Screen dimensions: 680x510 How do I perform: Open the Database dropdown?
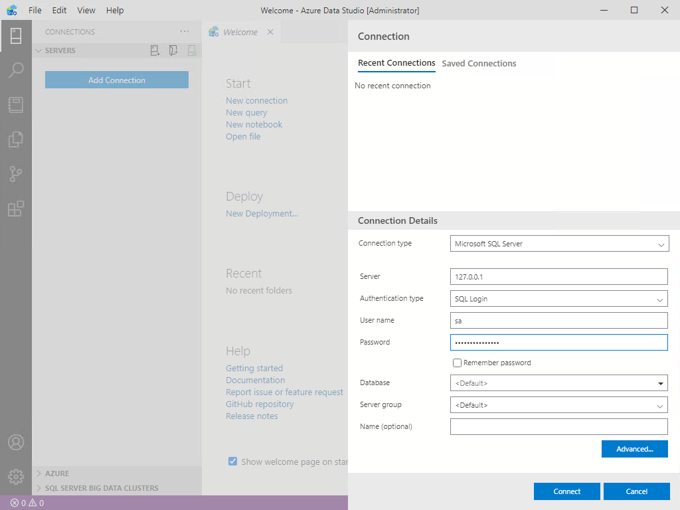point(559,383)
